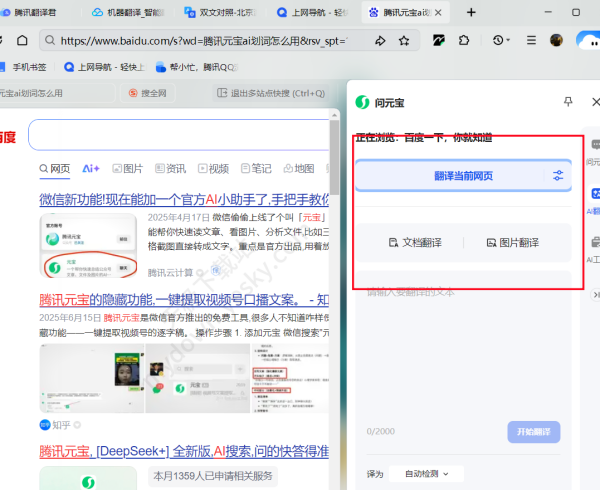Viewport: 600px width, 490px height.
Task: Click the search magnifier in address bar
Action: [x=48, y=41]
